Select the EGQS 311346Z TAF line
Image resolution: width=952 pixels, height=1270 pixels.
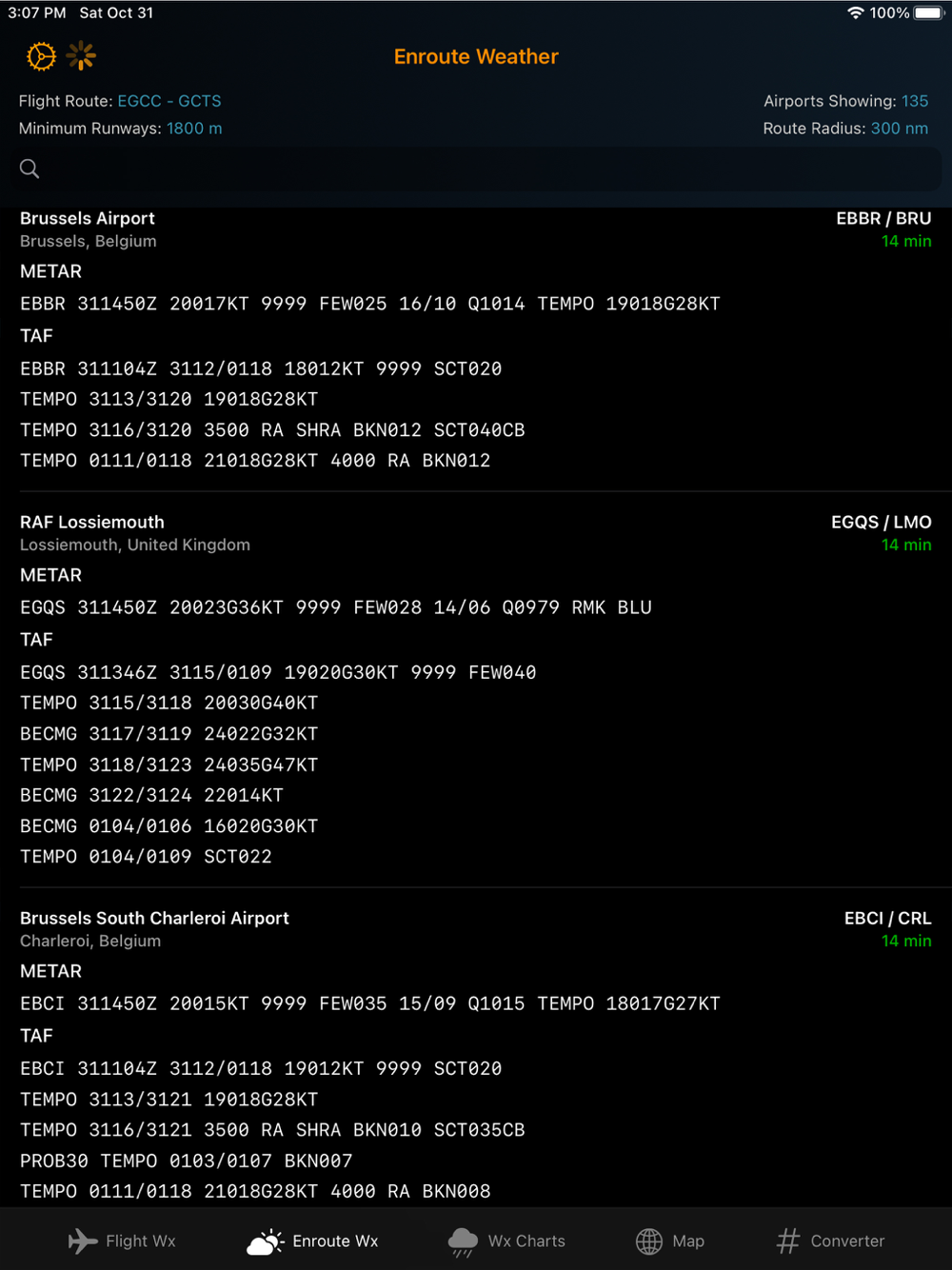278,672
